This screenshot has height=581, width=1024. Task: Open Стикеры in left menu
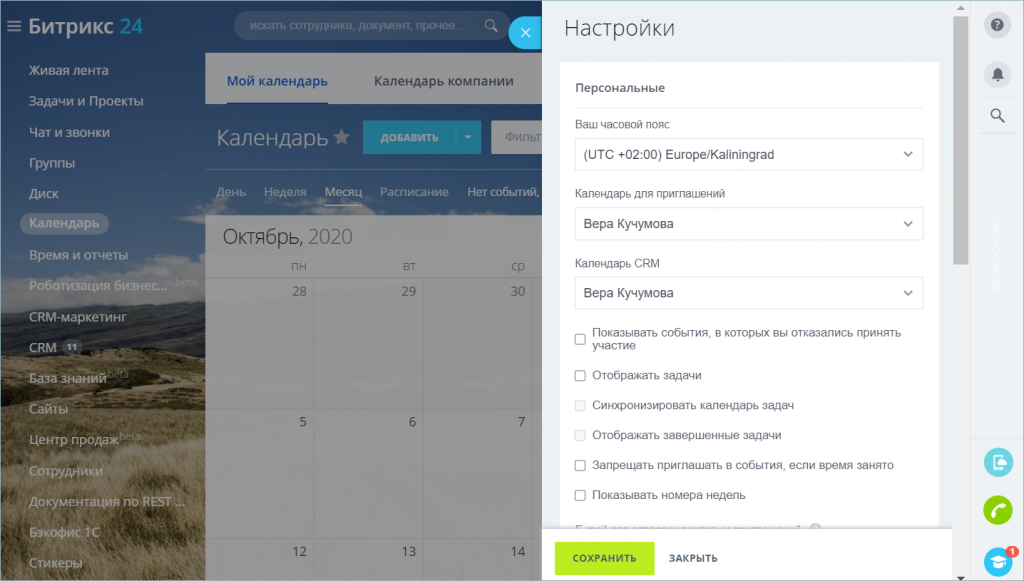point(56,563)
